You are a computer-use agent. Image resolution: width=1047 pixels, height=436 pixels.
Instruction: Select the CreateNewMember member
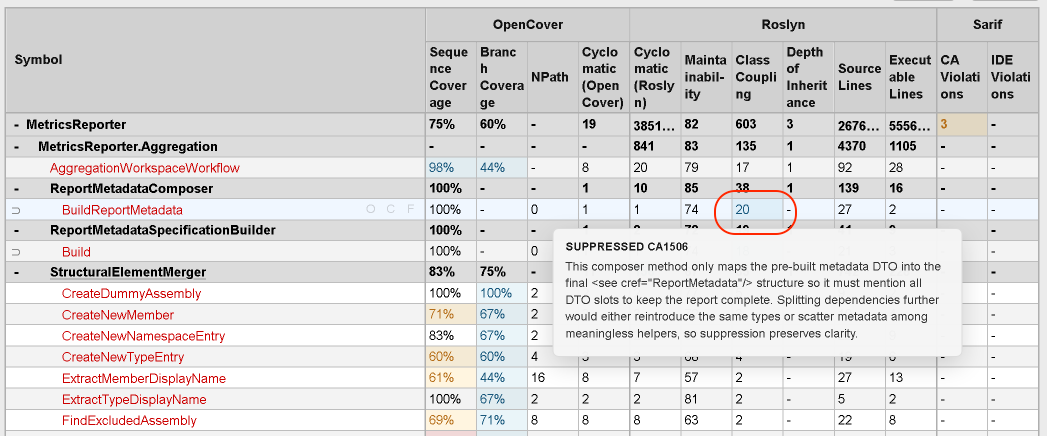[118, 314]
